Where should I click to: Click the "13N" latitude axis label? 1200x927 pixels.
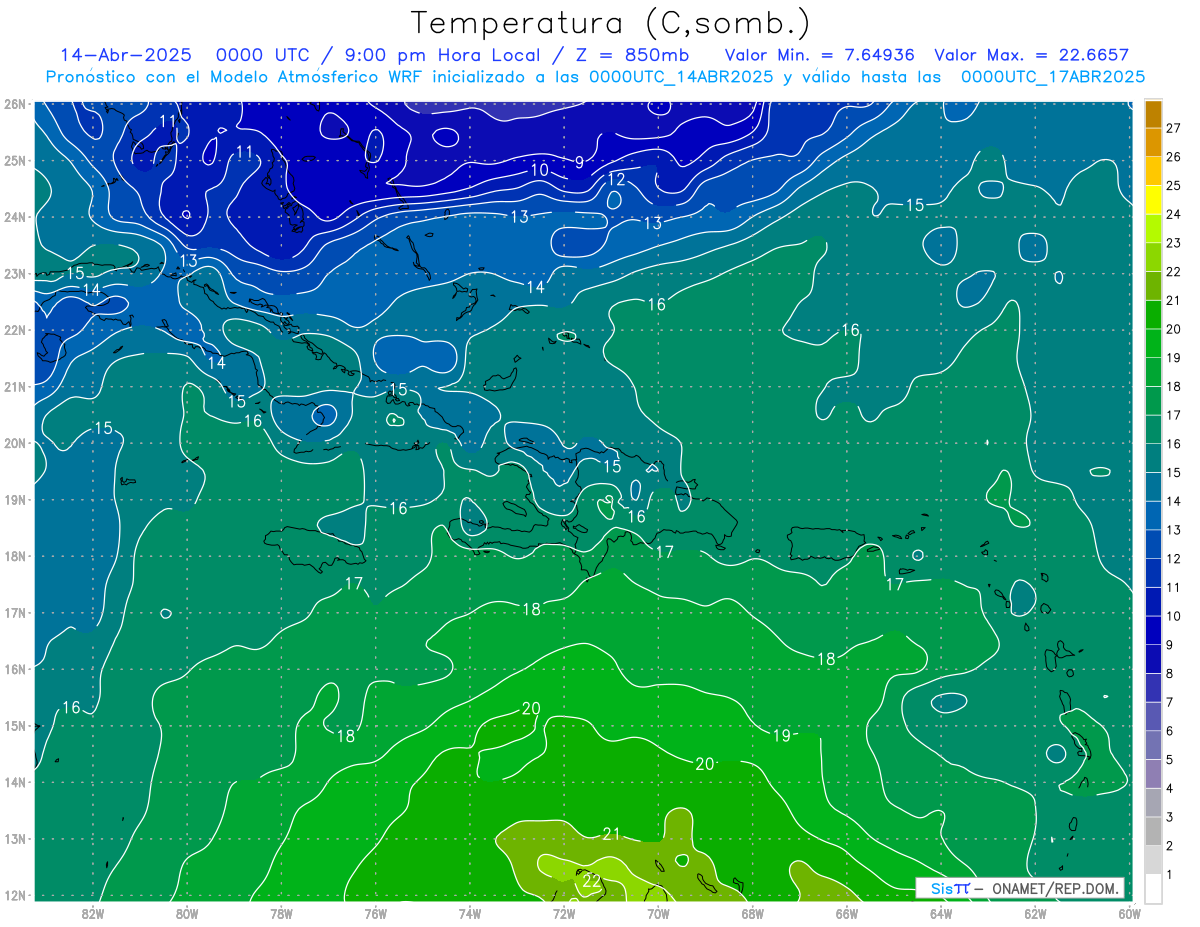click(14, 838)
